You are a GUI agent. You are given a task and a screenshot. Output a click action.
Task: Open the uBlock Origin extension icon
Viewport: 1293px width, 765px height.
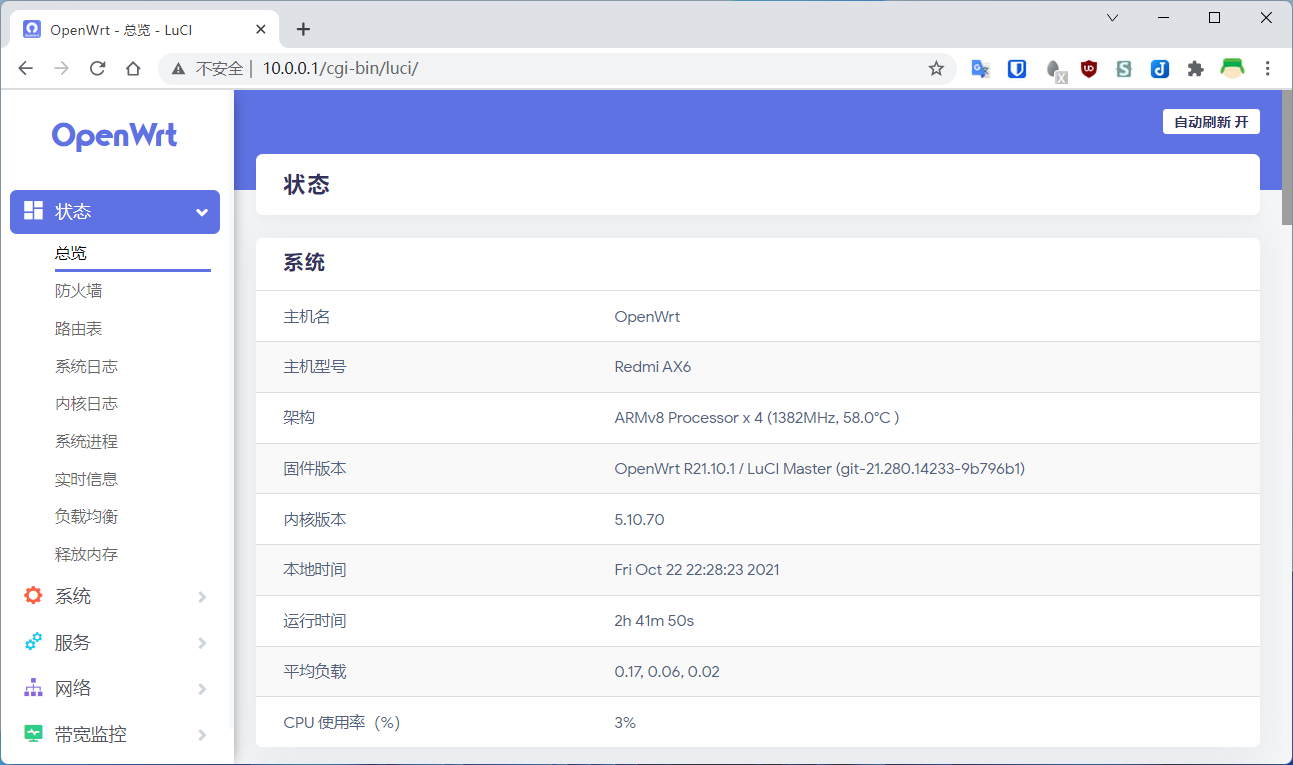(1089, 69)
